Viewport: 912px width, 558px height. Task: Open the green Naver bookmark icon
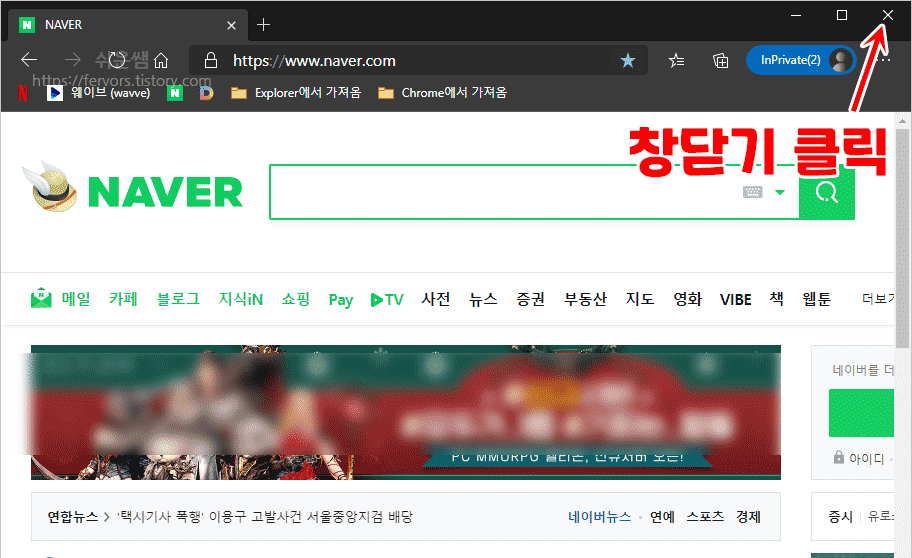[x=174, y=93]
